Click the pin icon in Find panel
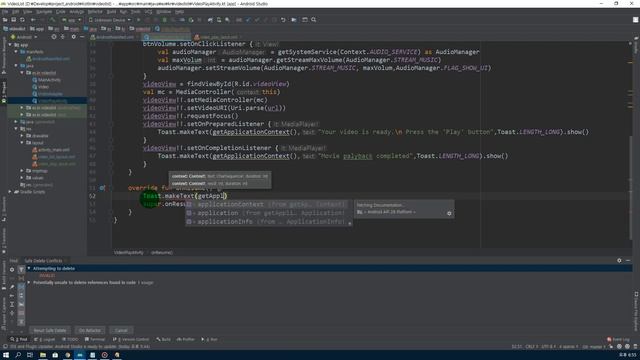 click(x=12, y=287)
